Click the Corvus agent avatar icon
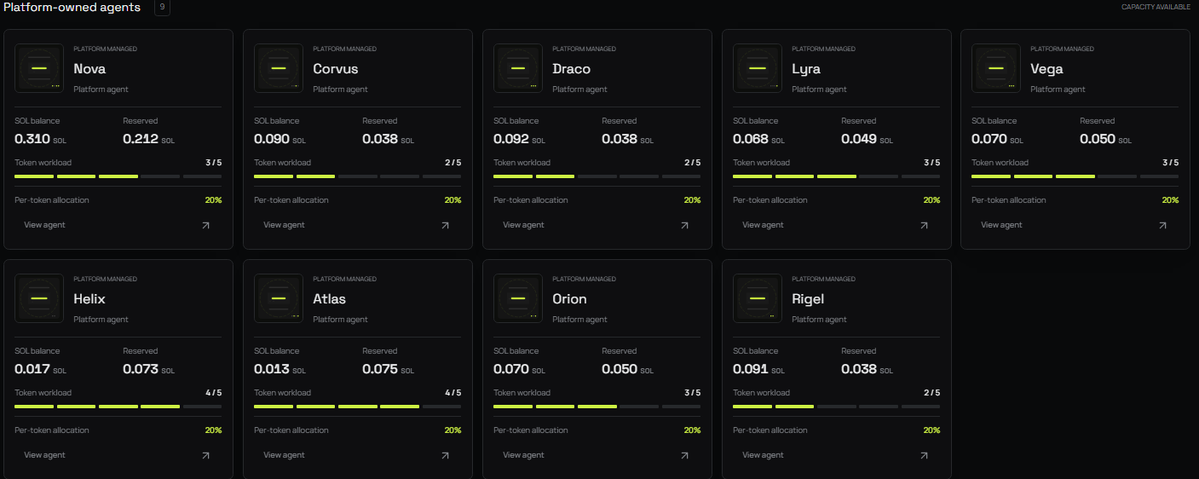Image resolution: width=1199 pixels, height=479 pixels. [278, 68]
